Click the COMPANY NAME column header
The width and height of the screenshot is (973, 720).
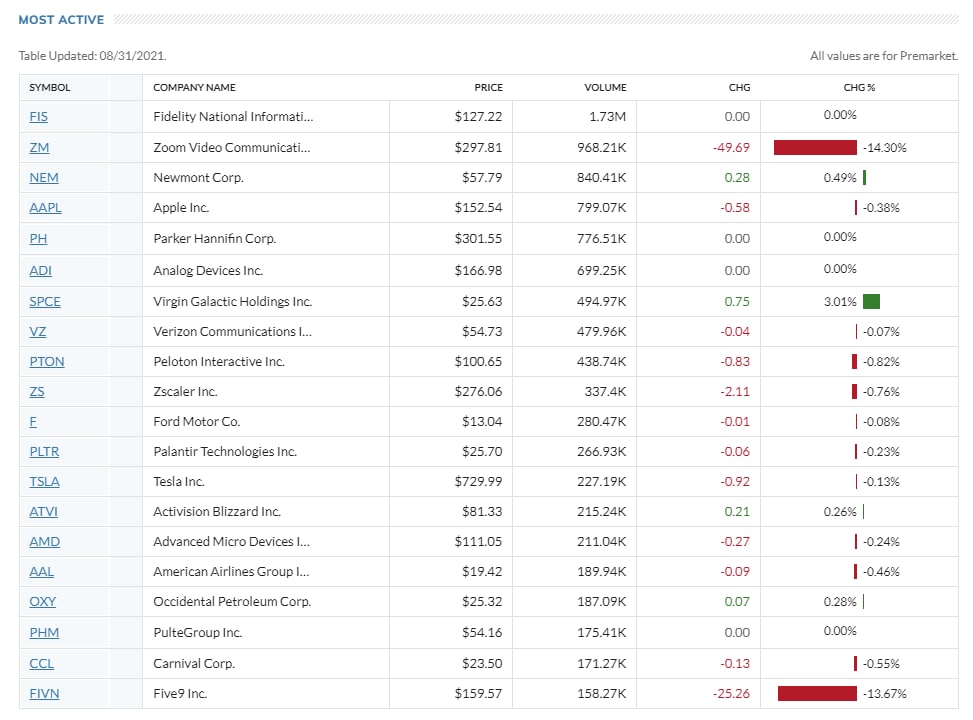[x=194, y=88]
